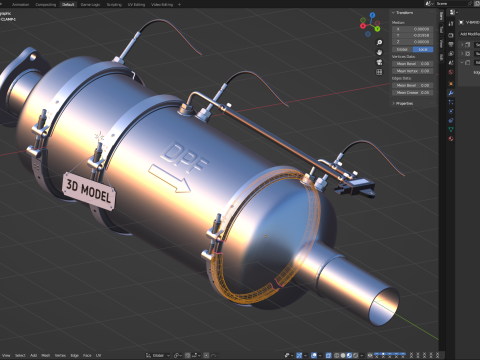The height and width of the screenshot is (360, 480).
Task: Open the Tool properties tab icon
Action: point(451,23)
